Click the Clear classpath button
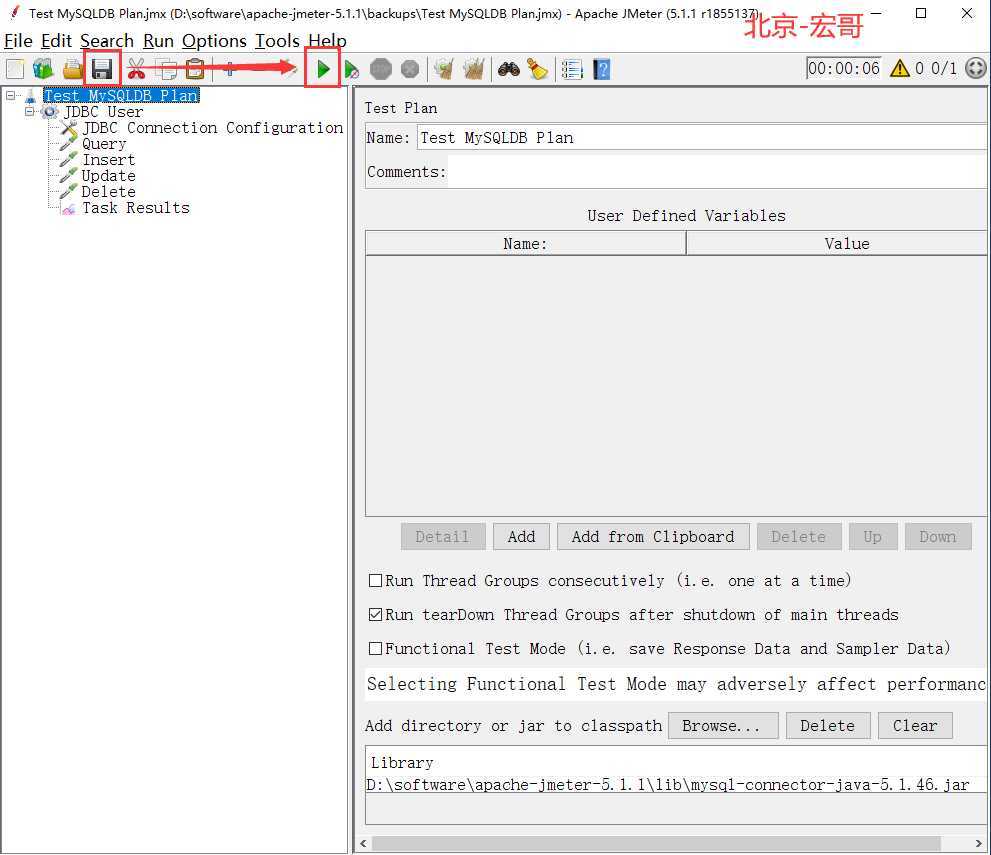This screenshot has height=855, width=991. (915, 726)
